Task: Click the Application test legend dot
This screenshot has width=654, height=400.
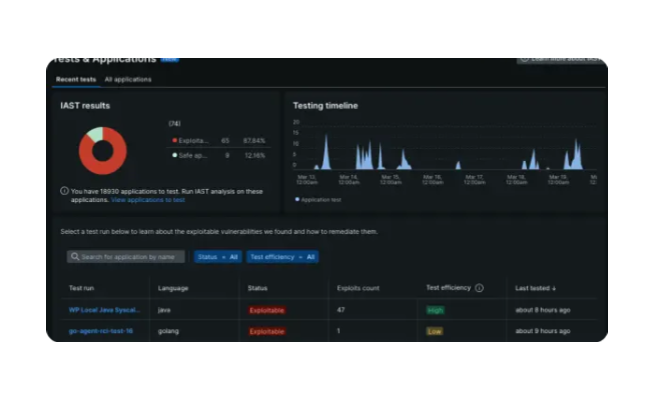Action: [297, 199]
